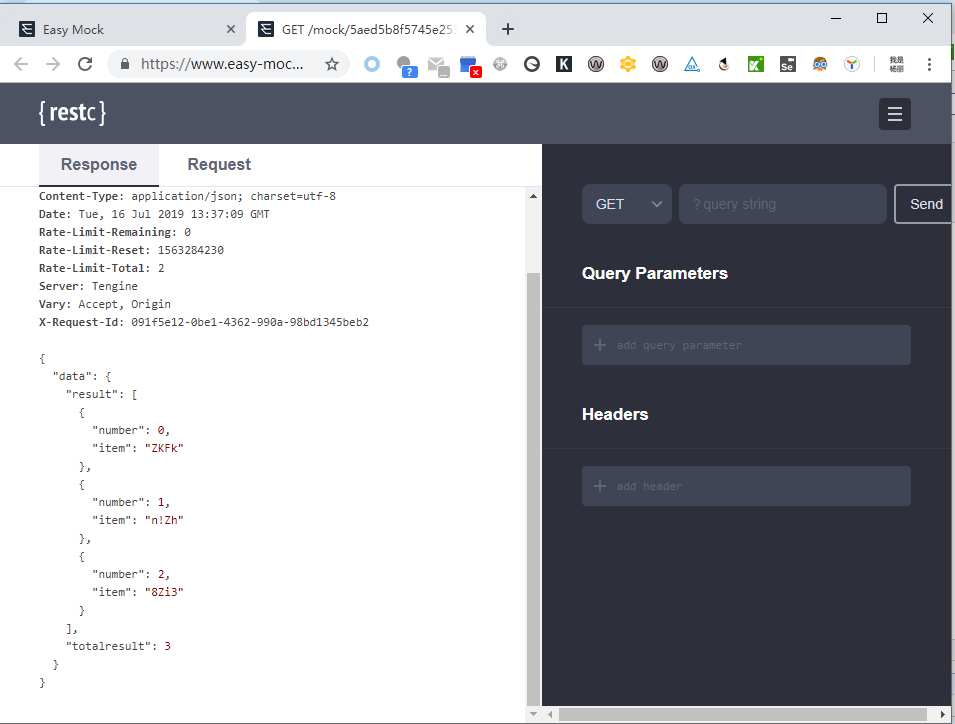Click the green checkmark extension icon
955x724 pixels.
[x=756, y=64]
